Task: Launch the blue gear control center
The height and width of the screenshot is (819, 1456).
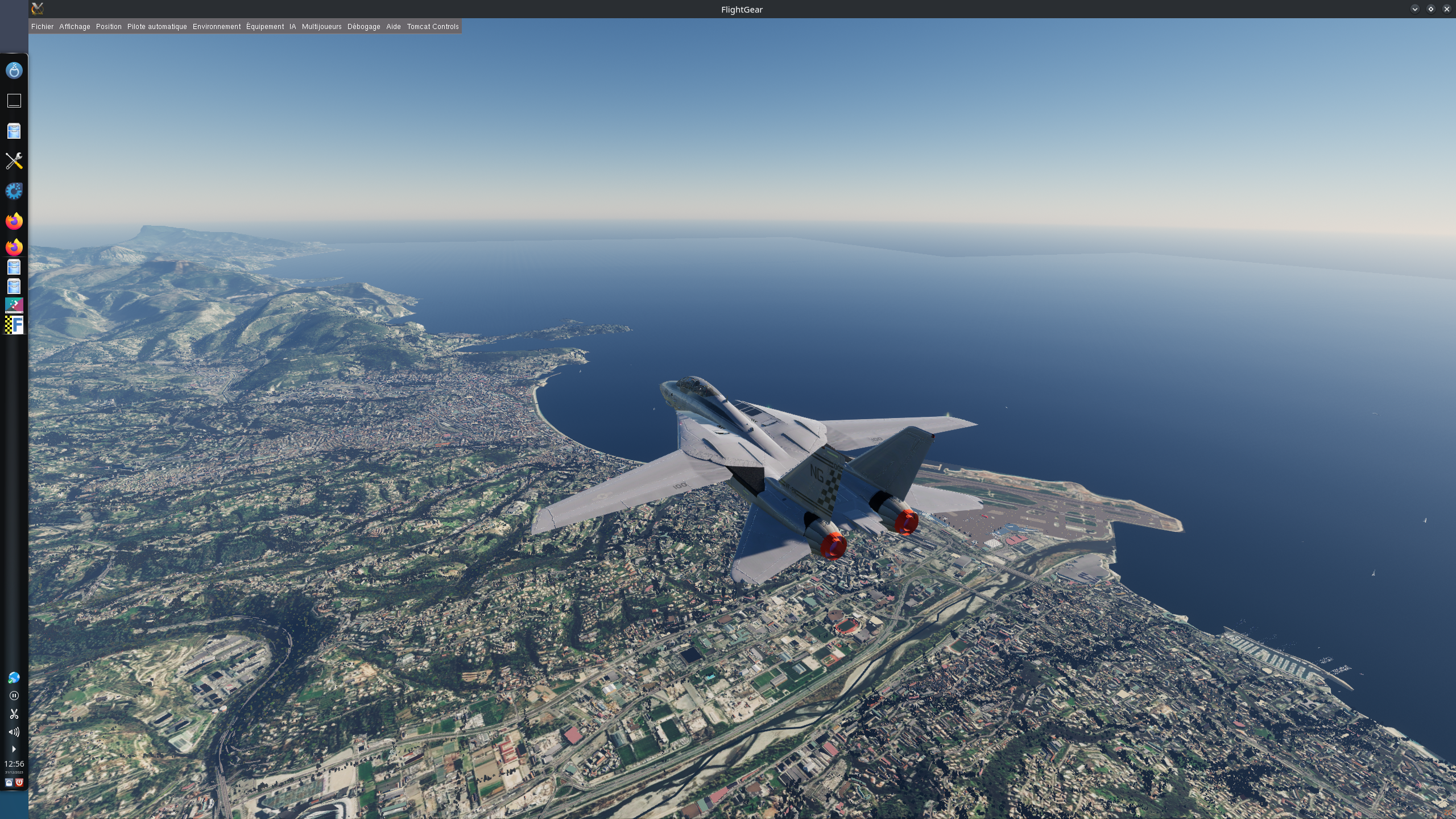Action: (x=14, y=191)
